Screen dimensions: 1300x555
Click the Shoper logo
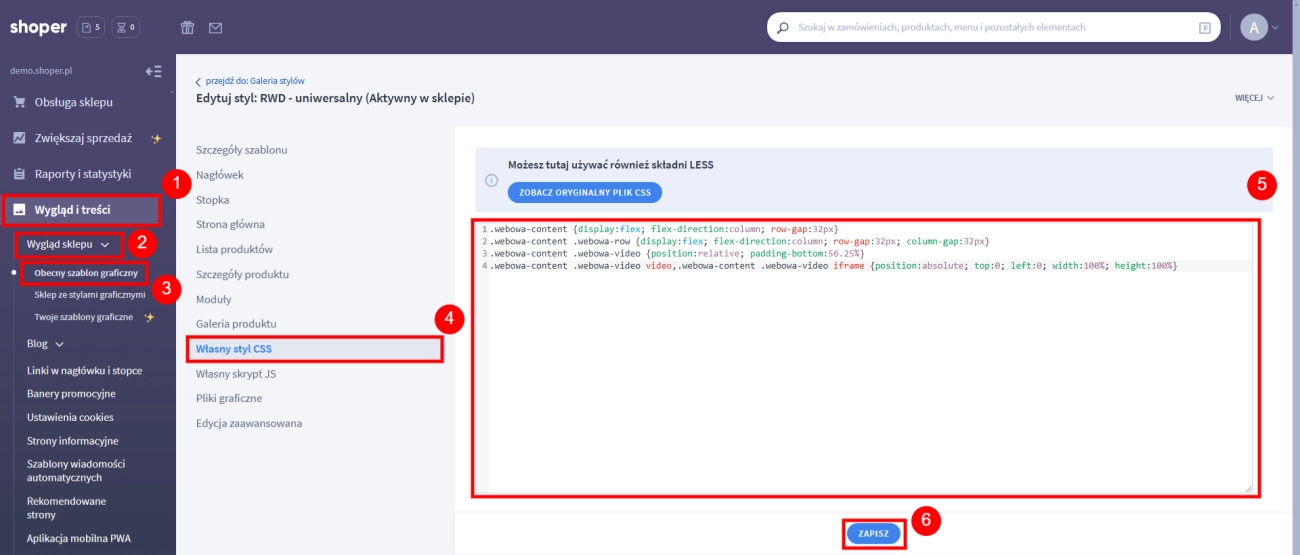click(x=37, y=27)
